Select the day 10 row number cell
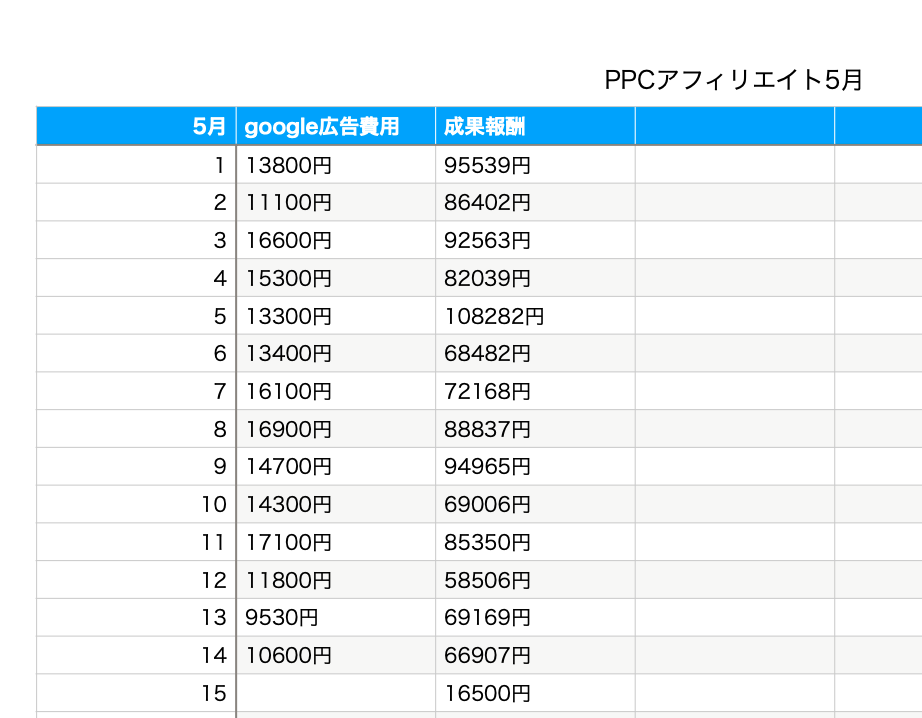This screenshot has height=718, width=922. tap(137, 504)
